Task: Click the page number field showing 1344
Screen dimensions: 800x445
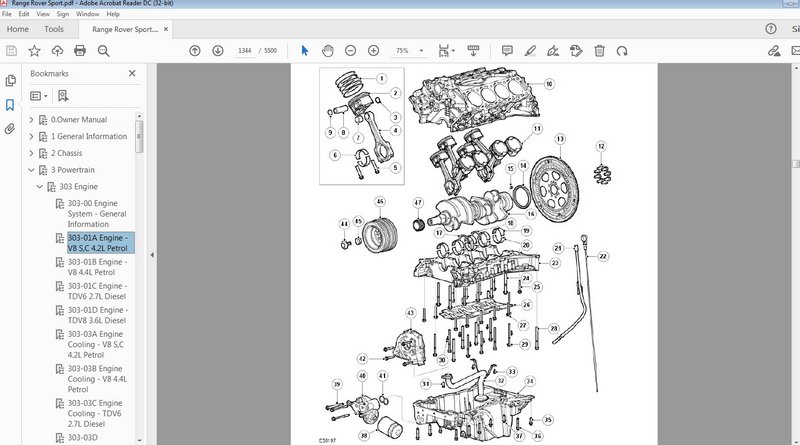Action: [245, 51]
